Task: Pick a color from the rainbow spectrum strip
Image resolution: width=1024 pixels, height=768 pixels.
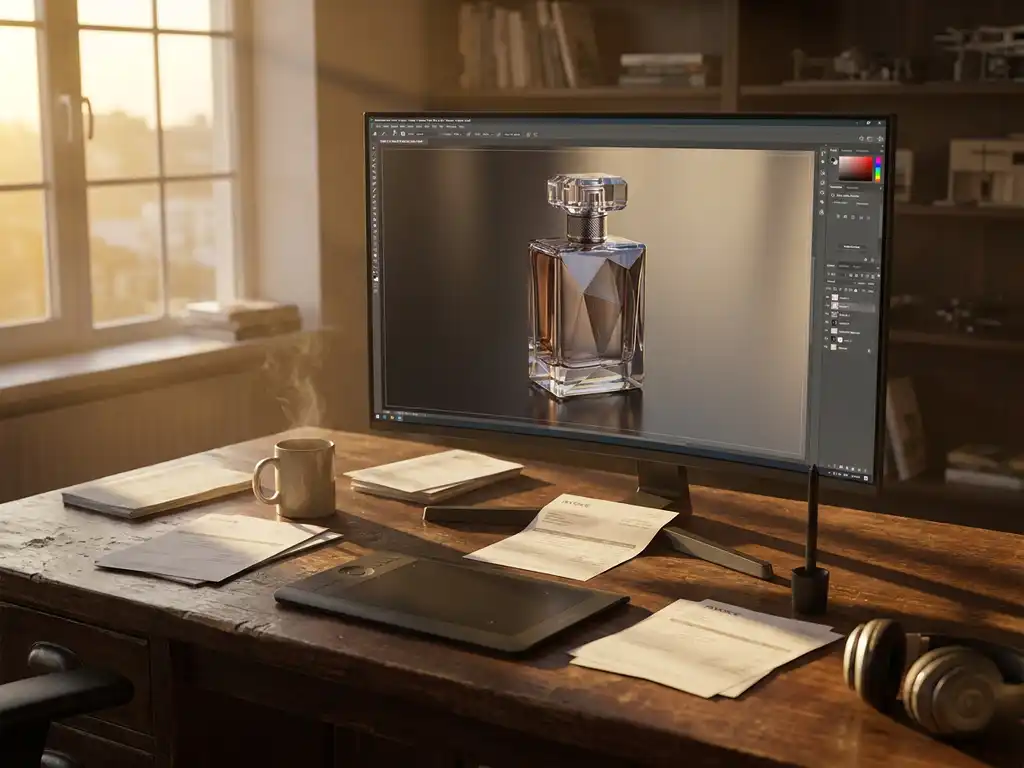Action: click(878, 168)
